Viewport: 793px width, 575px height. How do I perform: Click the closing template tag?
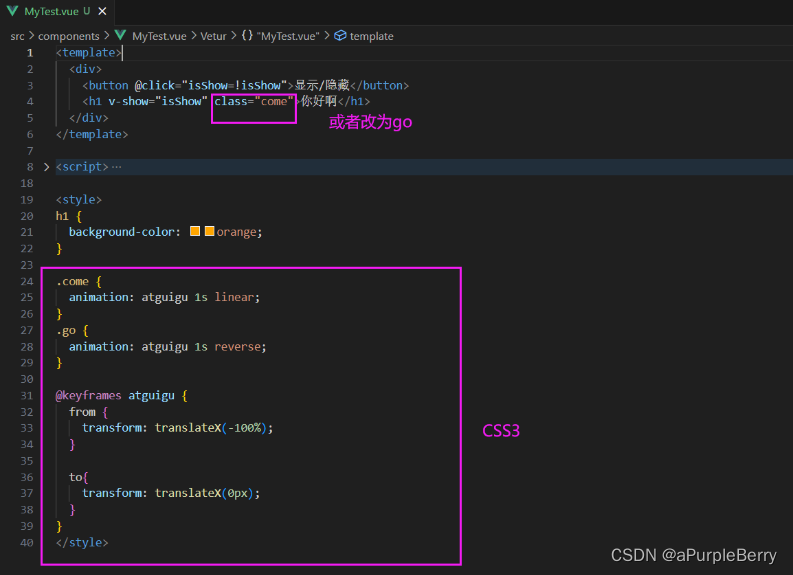coord(92,135)
